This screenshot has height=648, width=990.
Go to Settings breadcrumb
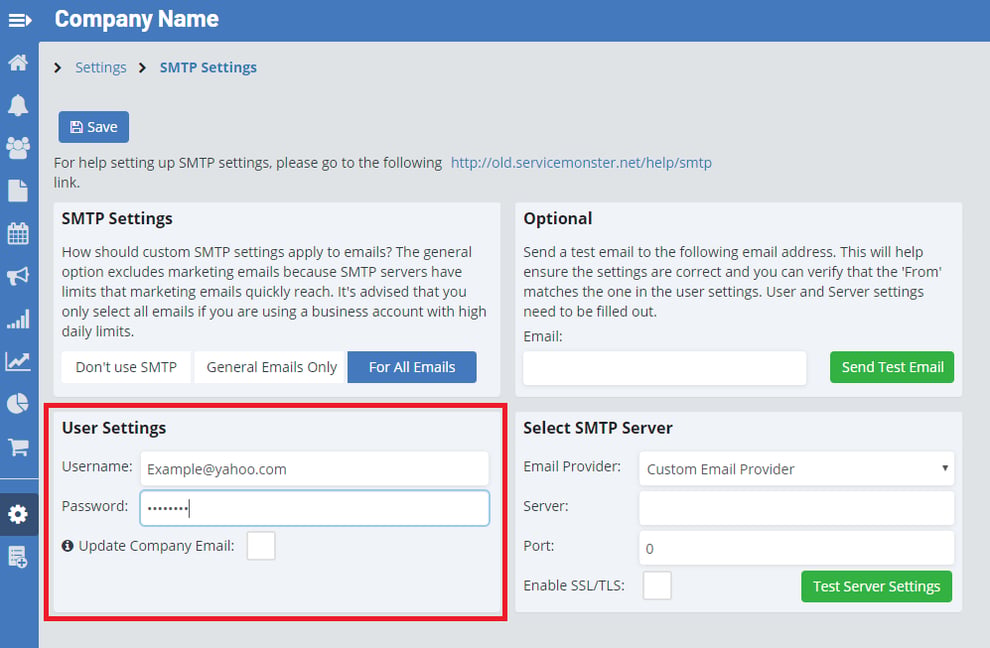(100, 68)
